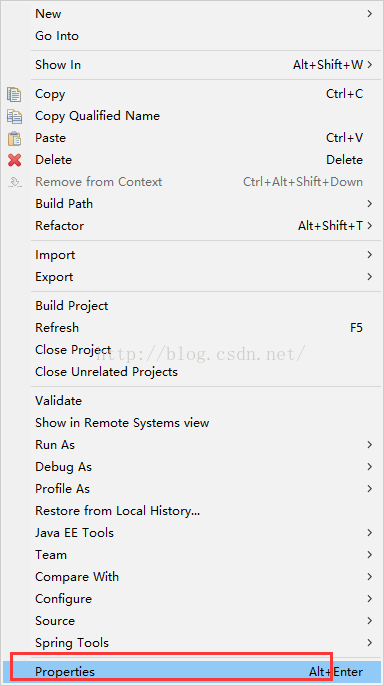Click the Copy icon in the menu
The image size is (384, 686).
(x=14, y=94)
